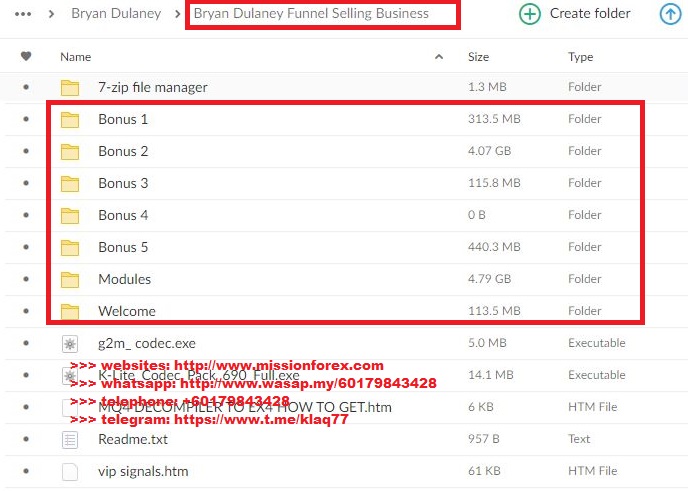Image resolution: width=688 pixels, height=491 pixels.
Task: Toggle the favorite dot for Bonus 5
Action: pyautogui.click(x=26, y=247)
